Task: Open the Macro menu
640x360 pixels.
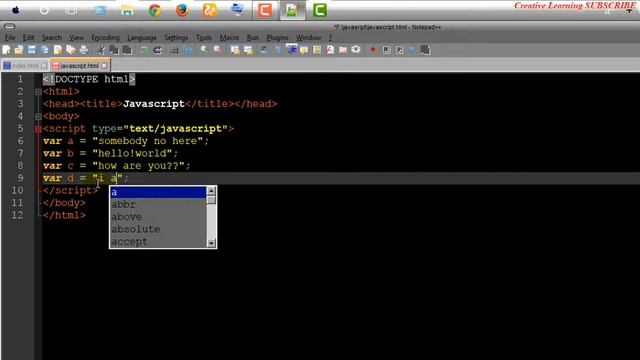Action: coord(229,38)
